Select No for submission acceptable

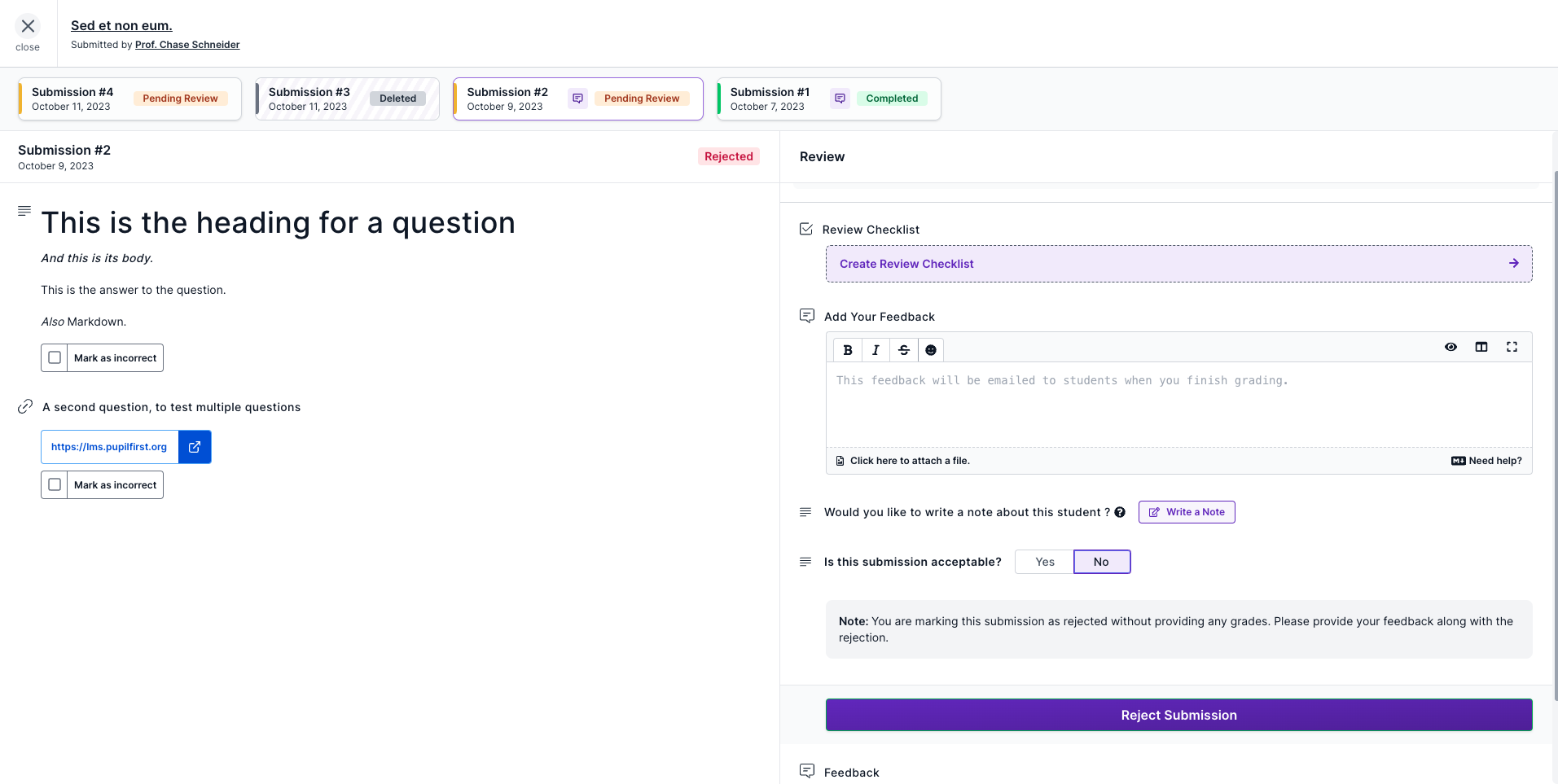pyautogui.click(x=1101, y=562)
